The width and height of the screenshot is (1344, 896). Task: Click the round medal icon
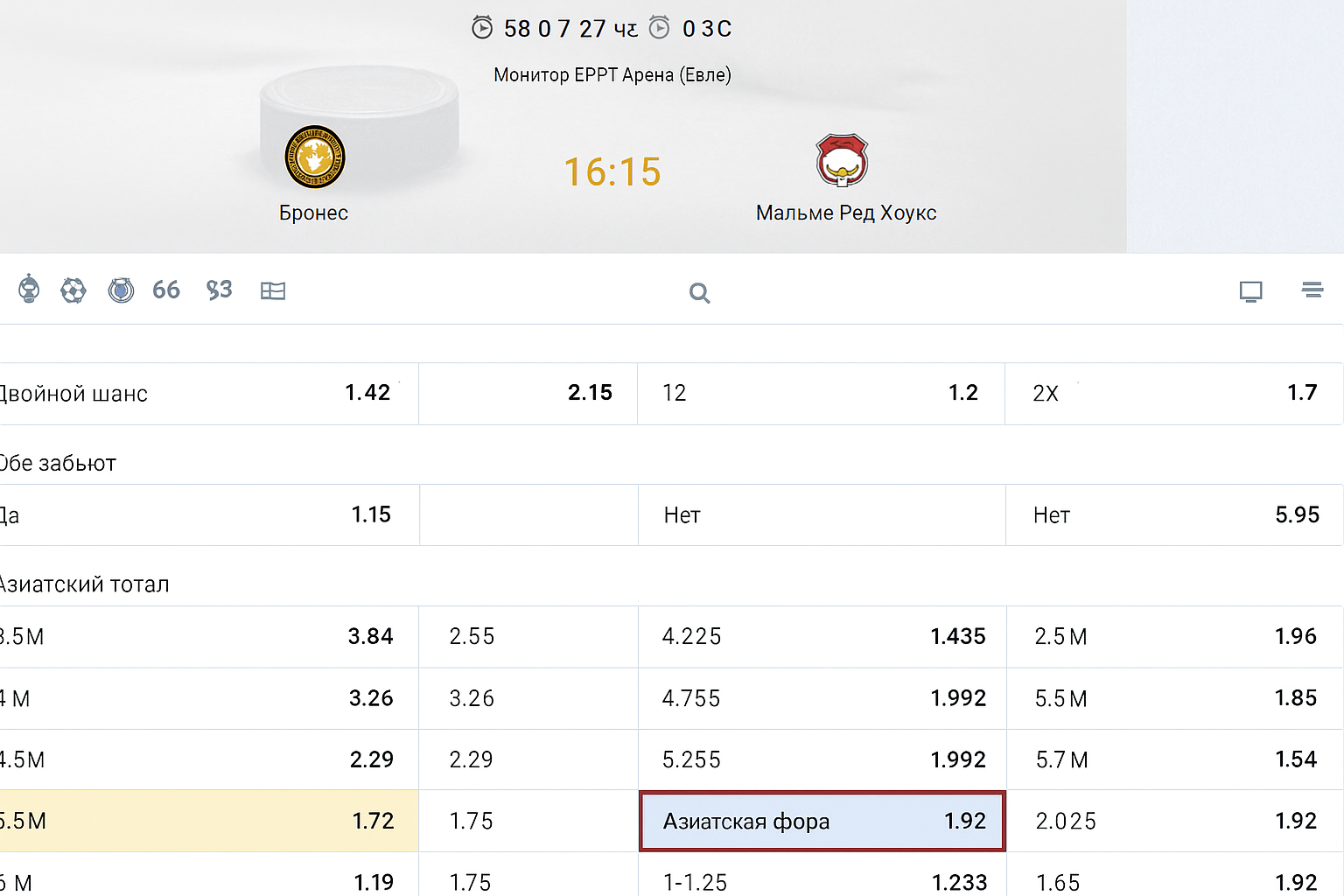click(121, 290)
